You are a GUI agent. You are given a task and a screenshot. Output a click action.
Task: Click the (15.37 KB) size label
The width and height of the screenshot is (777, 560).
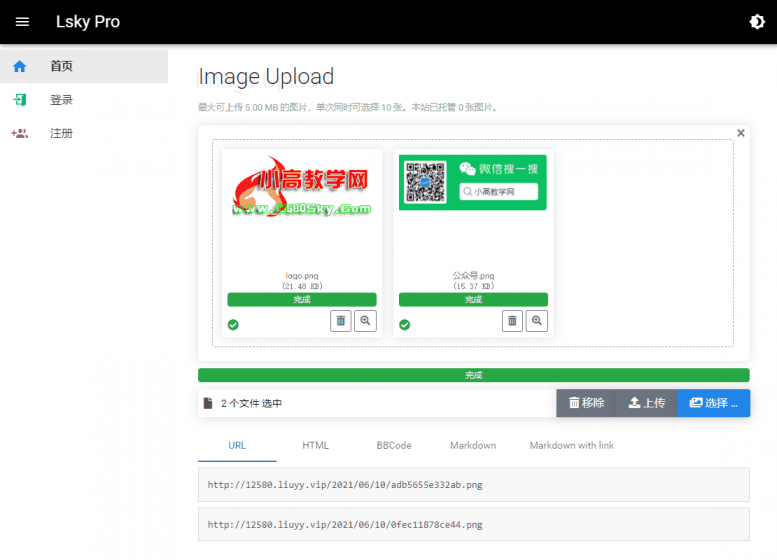click(x=473, y=286)
